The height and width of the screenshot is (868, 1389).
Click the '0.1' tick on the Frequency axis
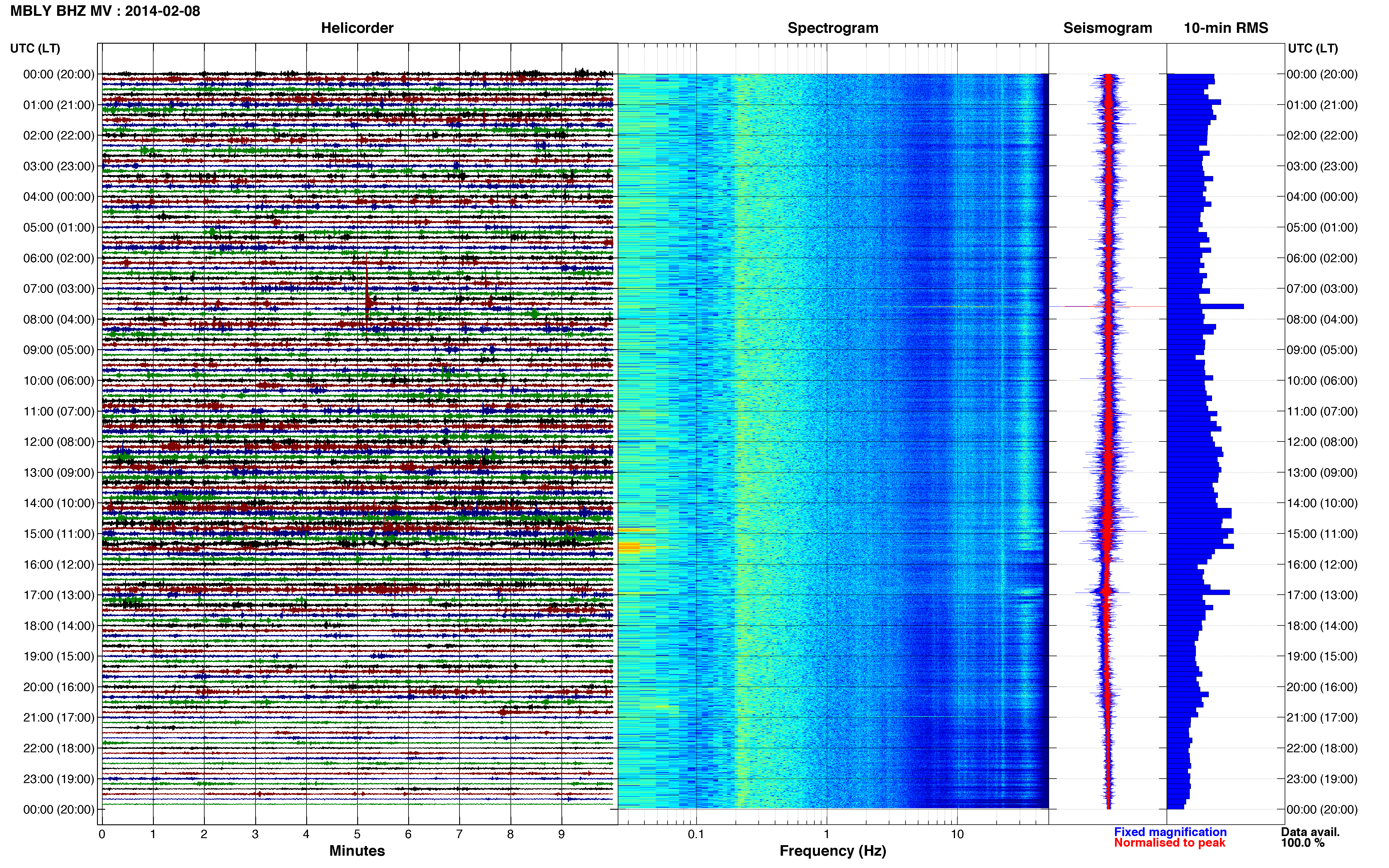coord(696,834)
